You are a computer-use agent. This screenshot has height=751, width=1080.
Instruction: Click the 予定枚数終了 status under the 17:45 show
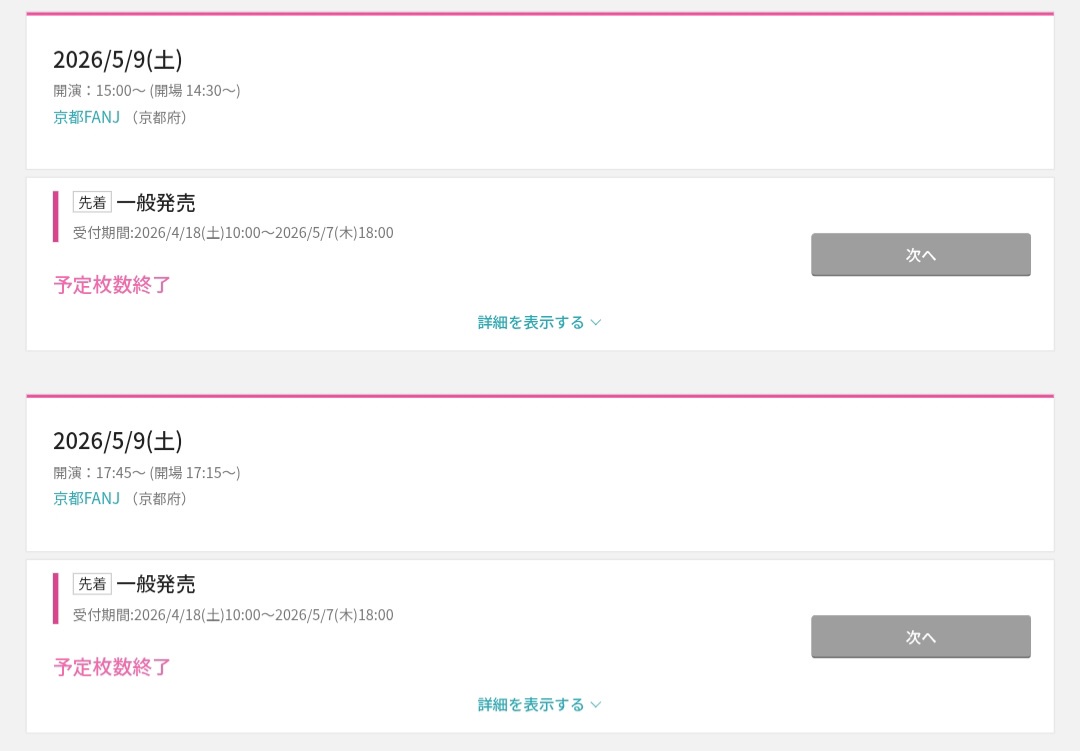[x=112, y=667]
